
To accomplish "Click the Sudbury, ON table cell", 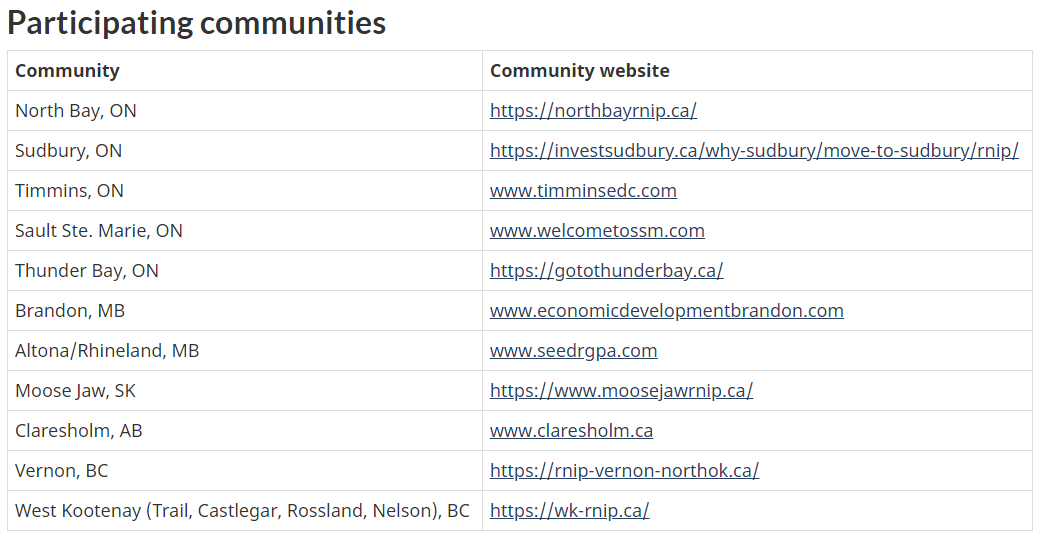I will click(x=68, y=151).
